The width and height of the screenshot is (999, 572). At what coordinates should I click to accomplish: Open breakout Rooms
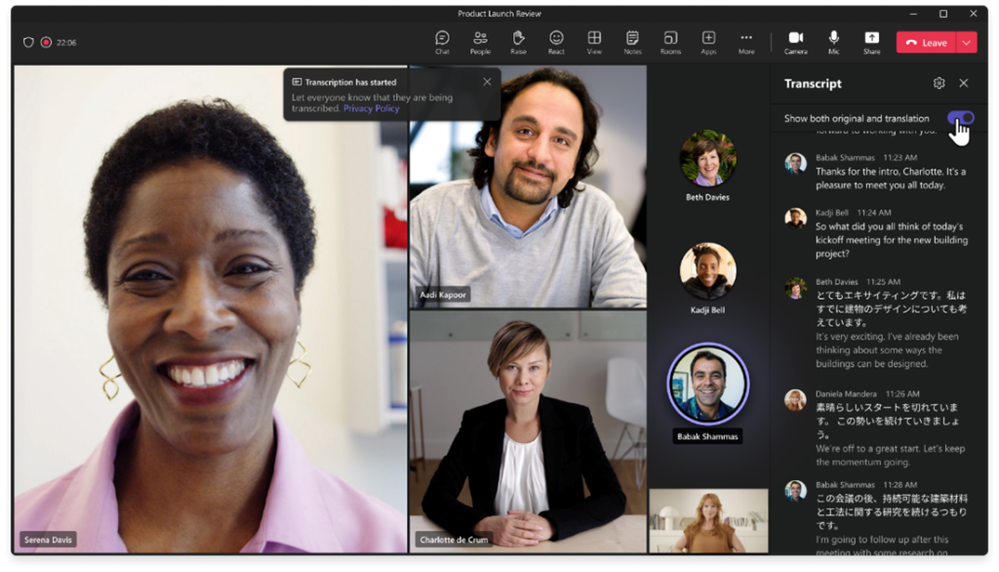670,43
